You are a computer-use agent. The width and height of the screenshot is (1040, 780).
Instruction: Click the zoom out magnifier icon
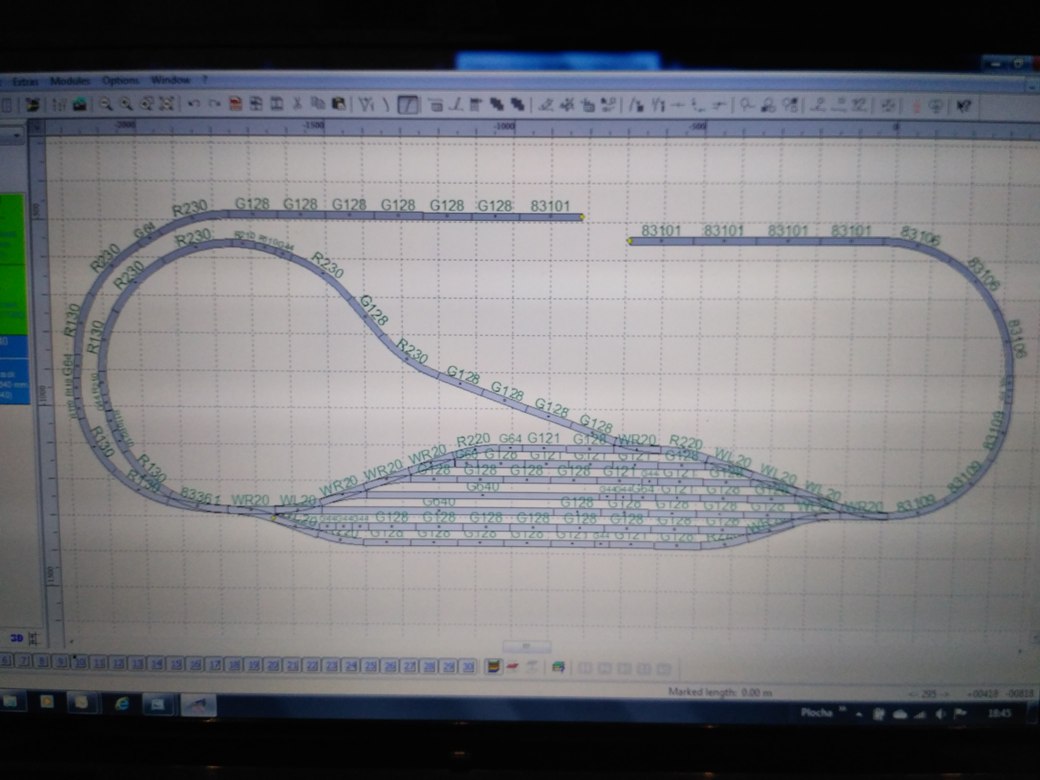pos(127,103)
